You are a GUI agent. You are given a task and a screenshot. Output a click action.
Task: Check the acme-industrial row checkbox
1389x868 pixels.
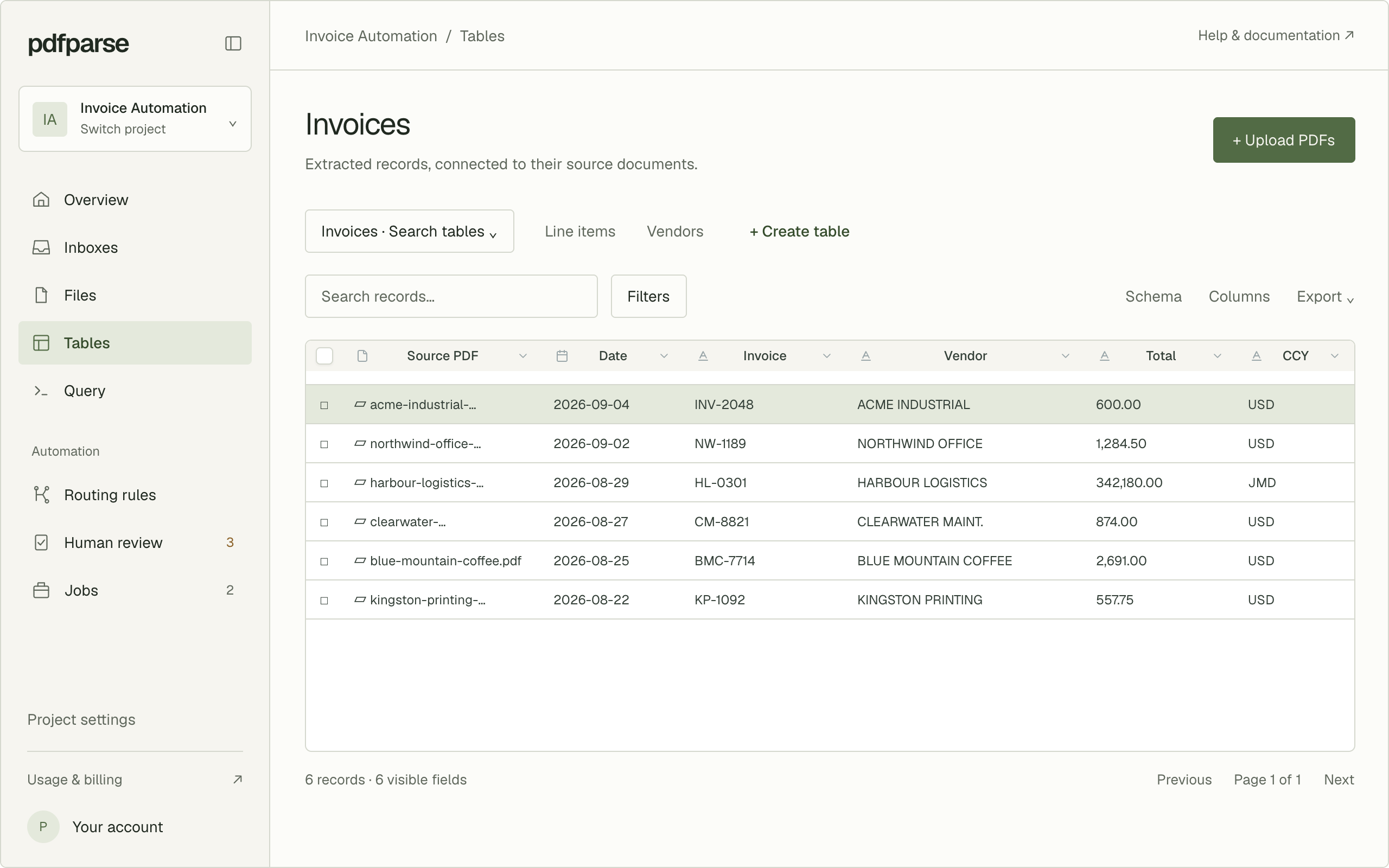(x=324, y=405)
